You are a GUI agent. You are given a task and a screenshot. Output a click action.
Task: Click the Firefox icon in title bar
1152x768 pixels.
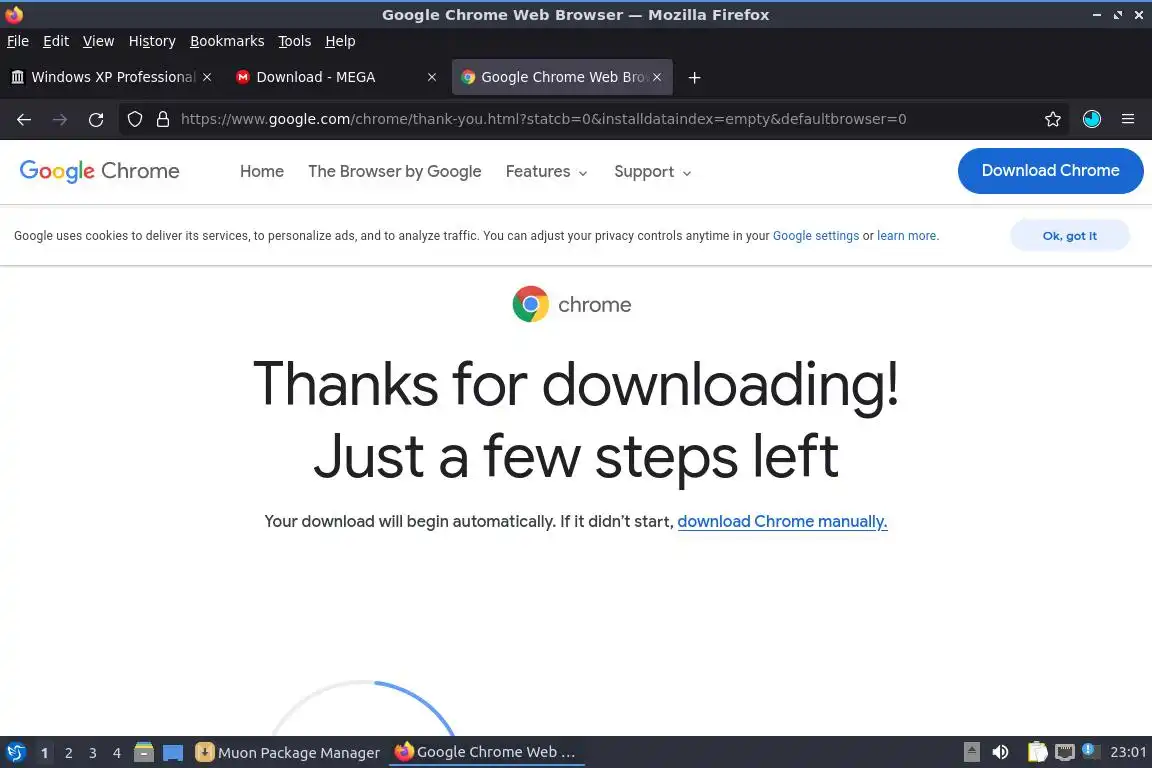pyautogui.click(x=14, y=15)
